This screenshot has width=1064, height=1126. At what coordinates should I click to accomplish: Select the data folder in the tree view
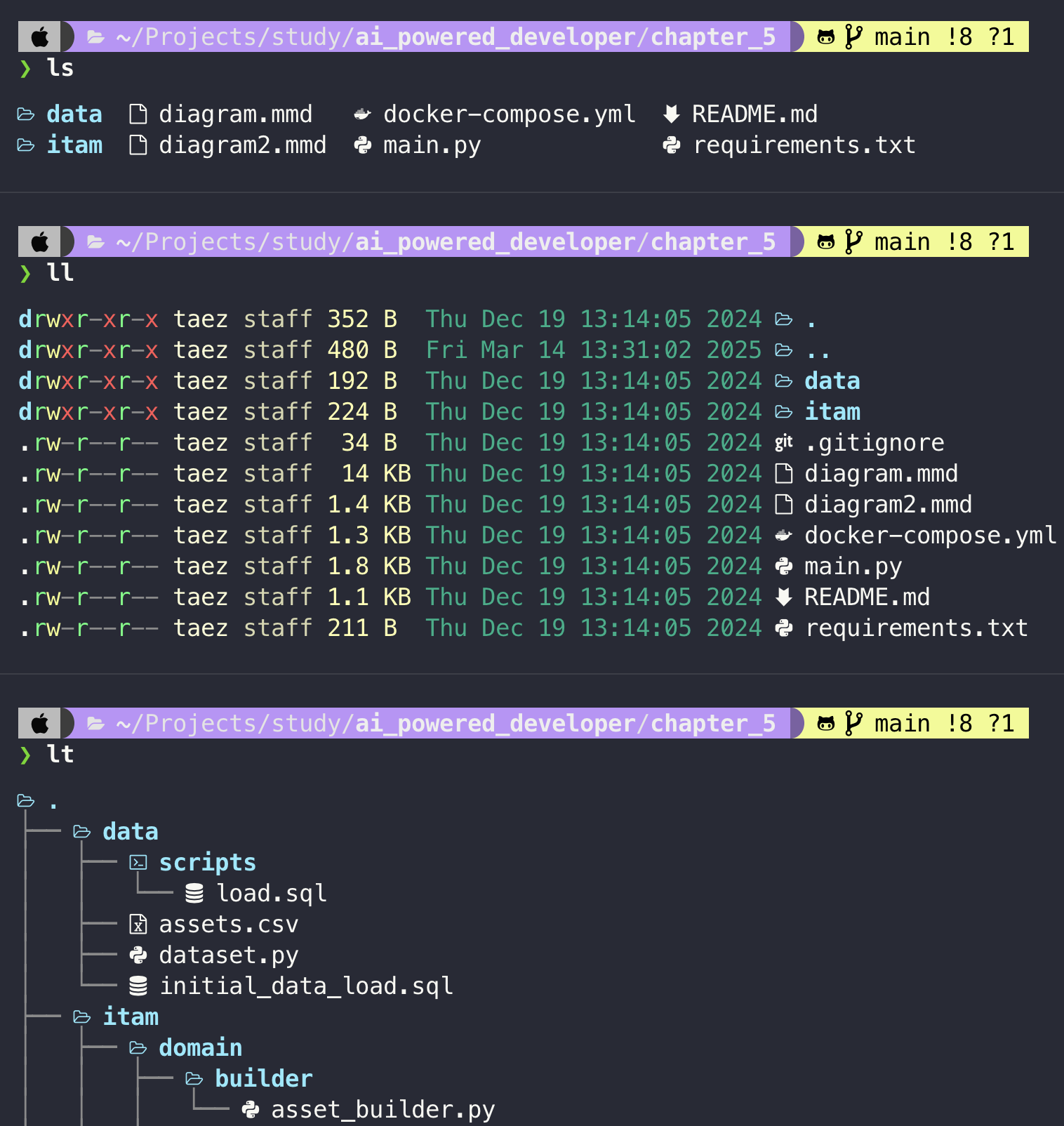pyautogui.click(x=131, y=831)
